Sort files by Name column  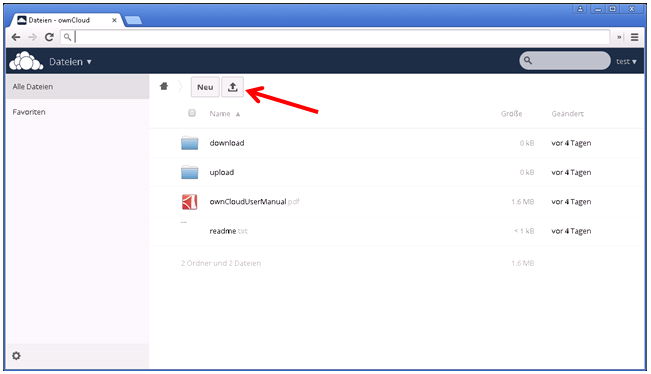[x=225, y=114]
